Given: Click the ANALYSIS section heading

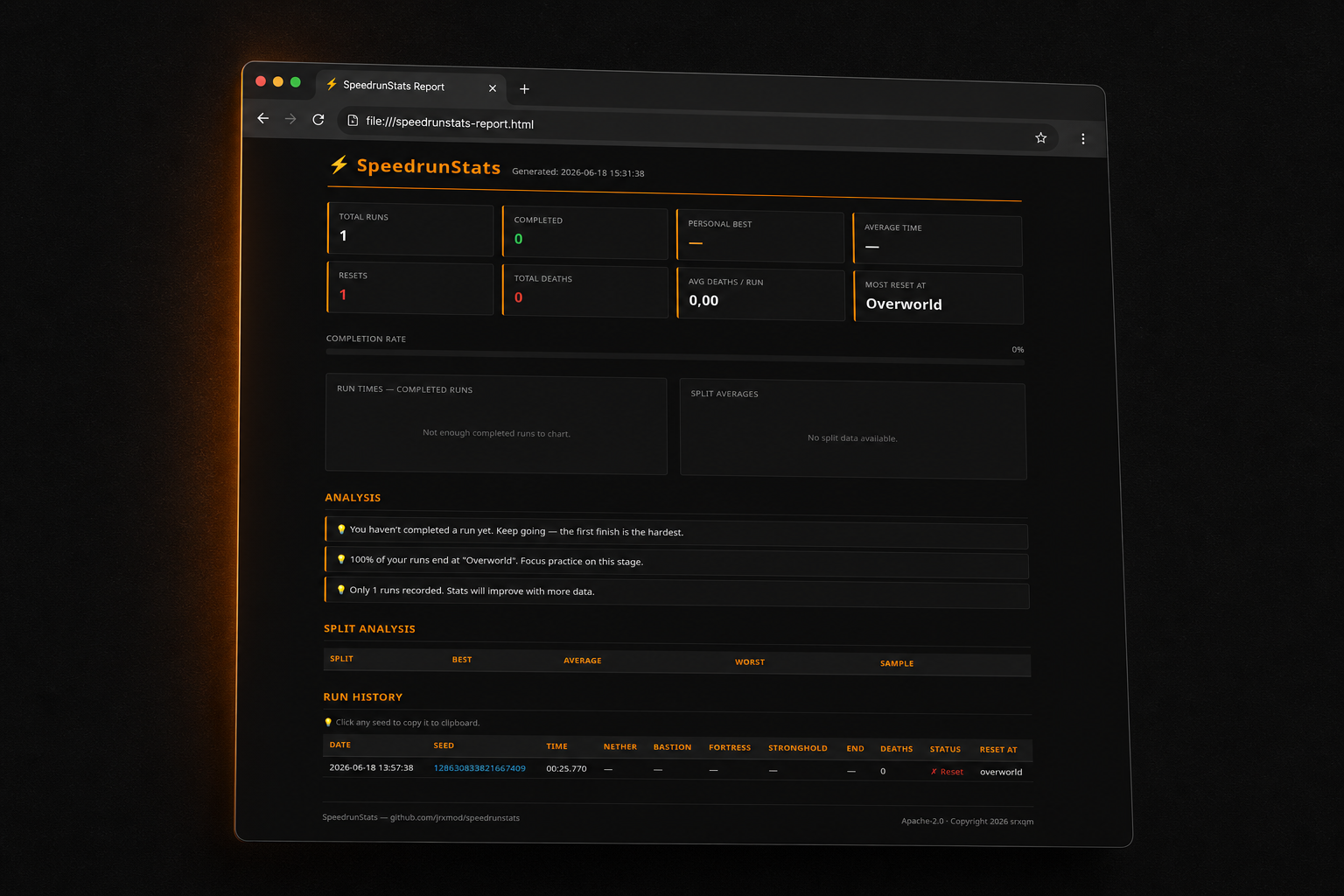Looking at the screenshot, I should click(x=353, y=497).
